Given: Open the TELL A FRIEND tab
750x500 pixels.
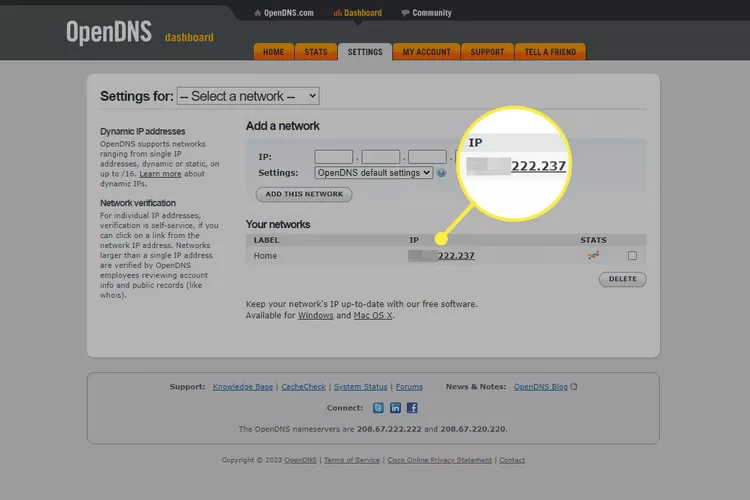Looking at the screenshot, I should click(550, 52).
